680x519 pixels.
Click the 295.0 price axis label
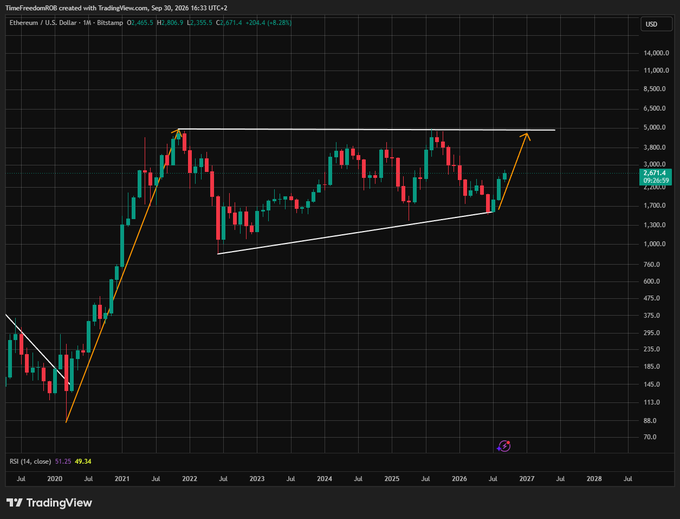652,333
